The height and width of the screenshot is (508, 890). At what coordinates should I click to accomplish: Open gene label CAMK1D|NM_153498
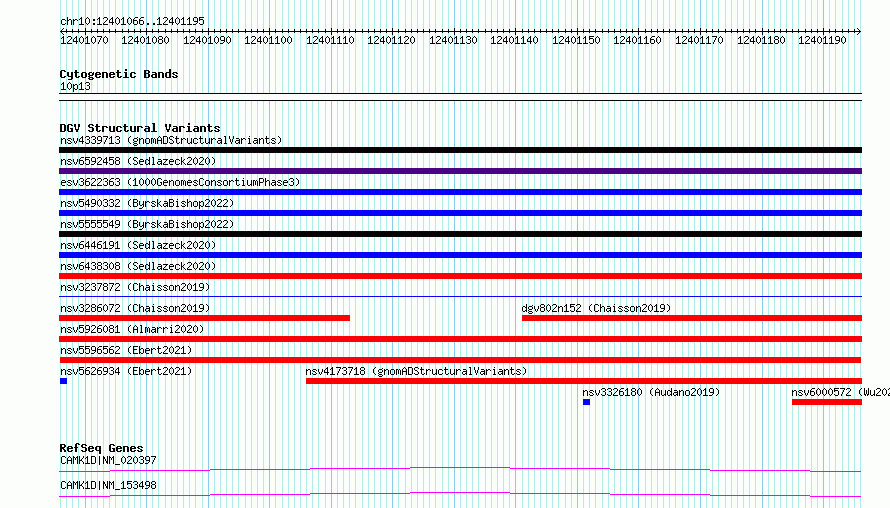coord(108,485)
